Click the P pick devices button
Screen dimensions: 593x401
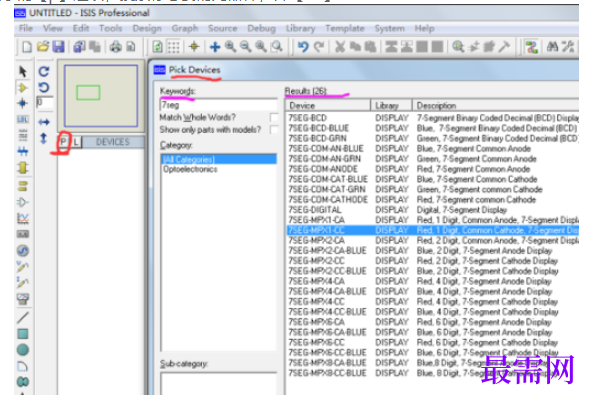point(64,142)
